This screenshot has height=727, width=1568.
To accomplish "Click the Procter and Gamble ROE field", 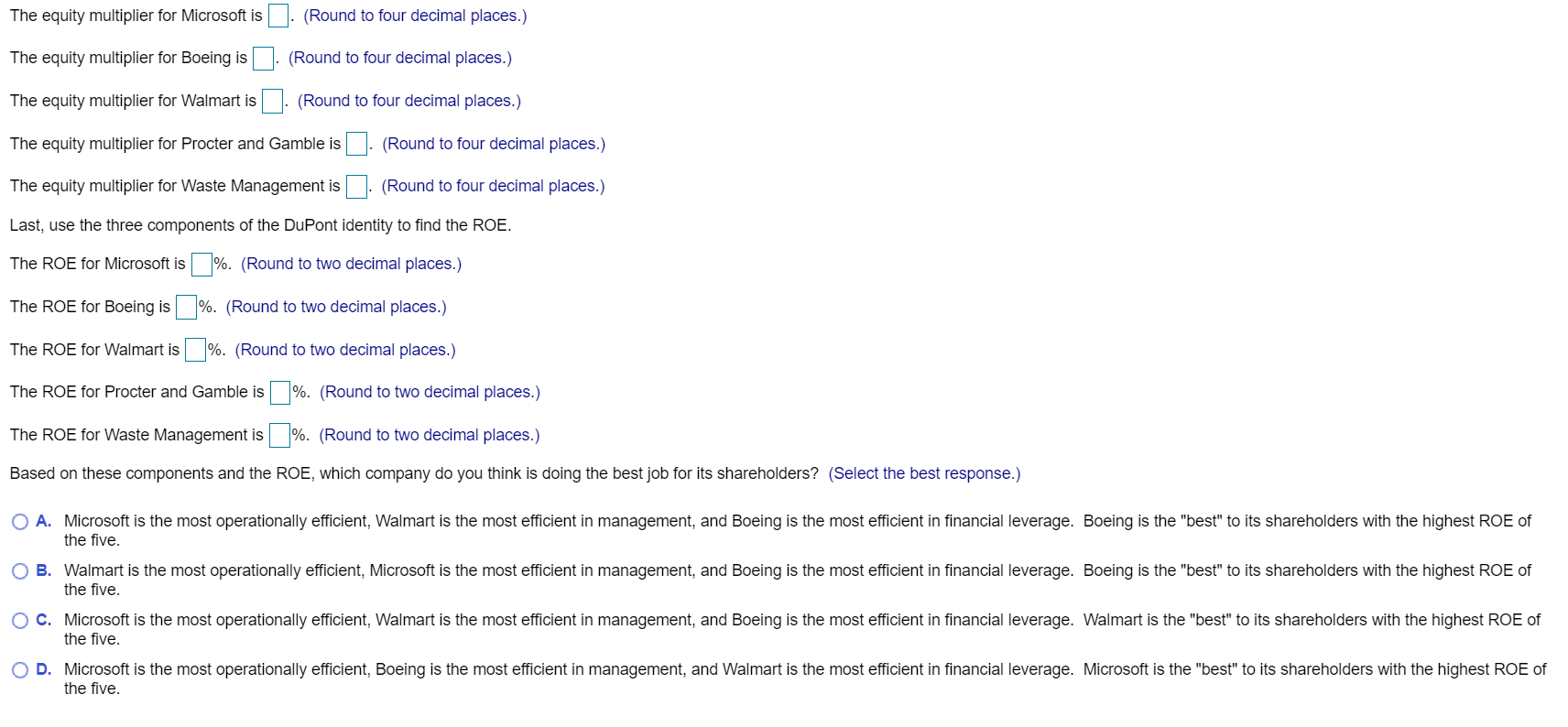I will [279, 393].
